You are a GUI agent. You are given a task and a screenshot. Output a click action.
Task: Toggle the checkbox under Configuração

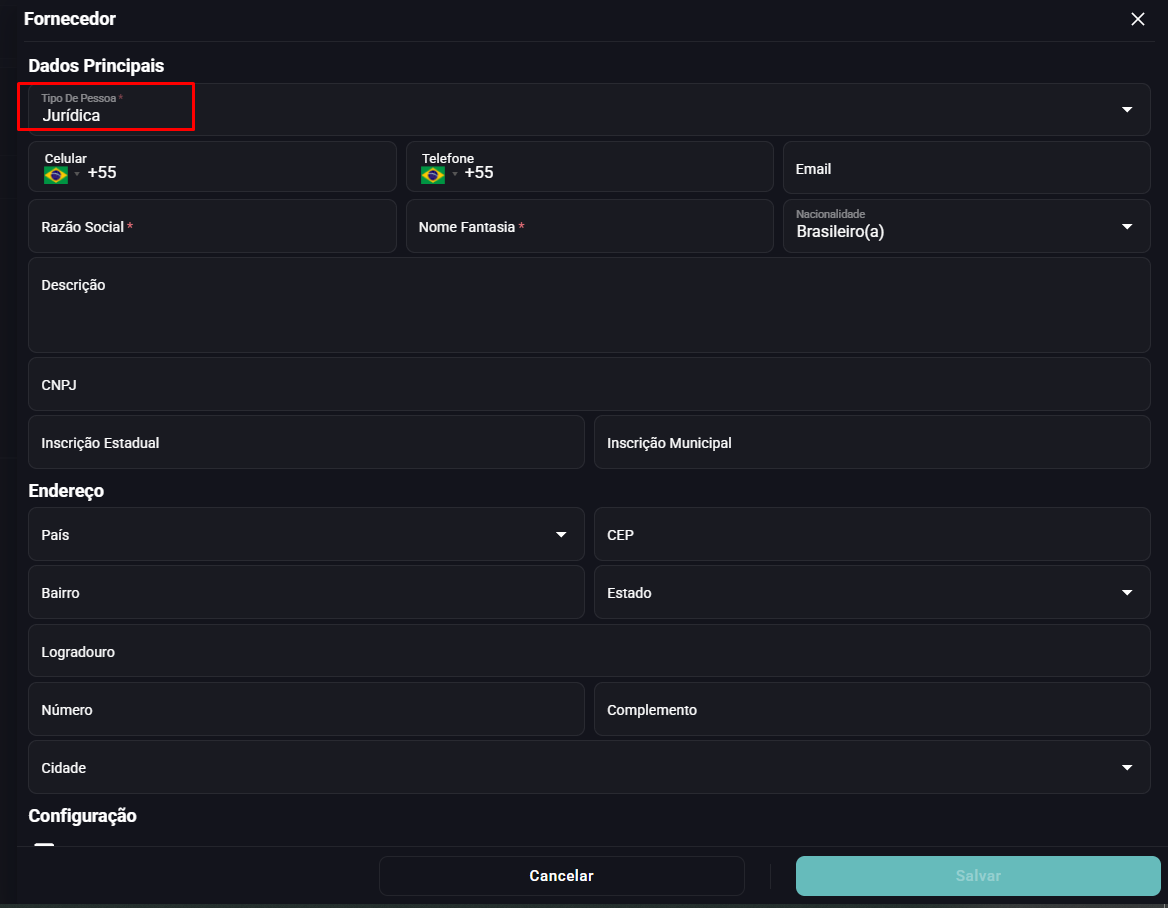(44, 845)
